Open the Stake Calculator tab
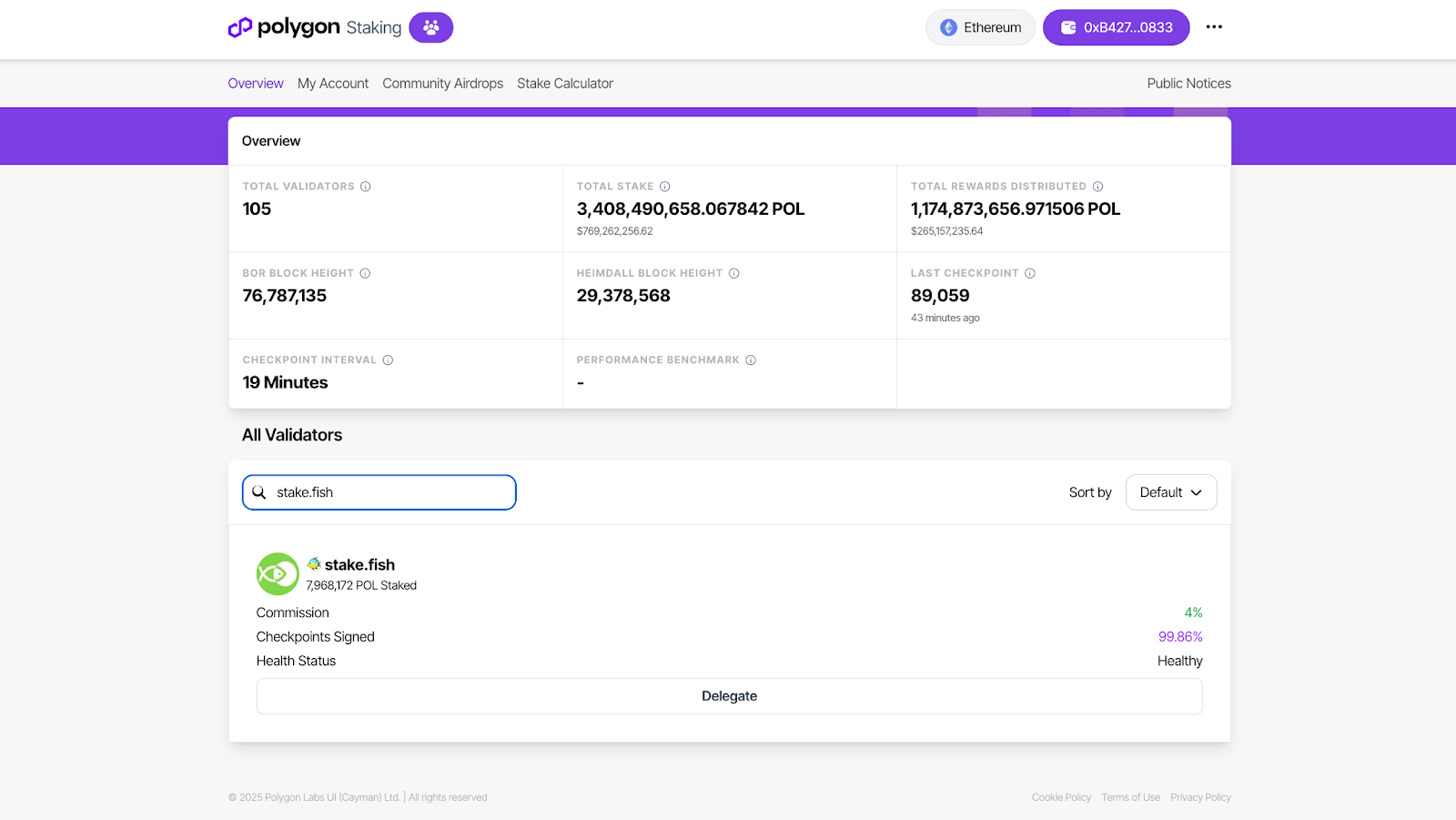The width and height of the screenshot is (1456, 820). pos(565,84)
